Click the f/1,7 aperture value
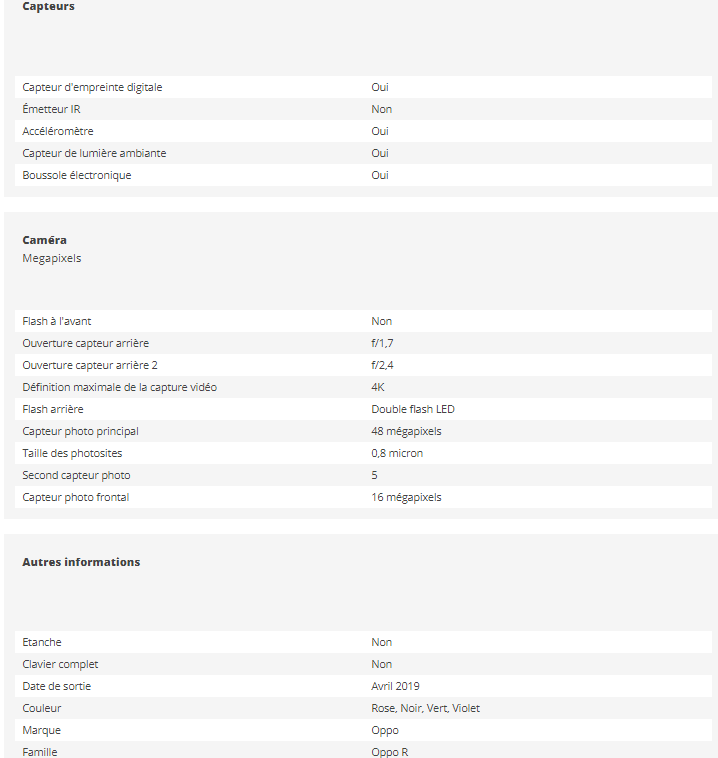The width and height of the screenshot is (718, 758). click(382, 343)
